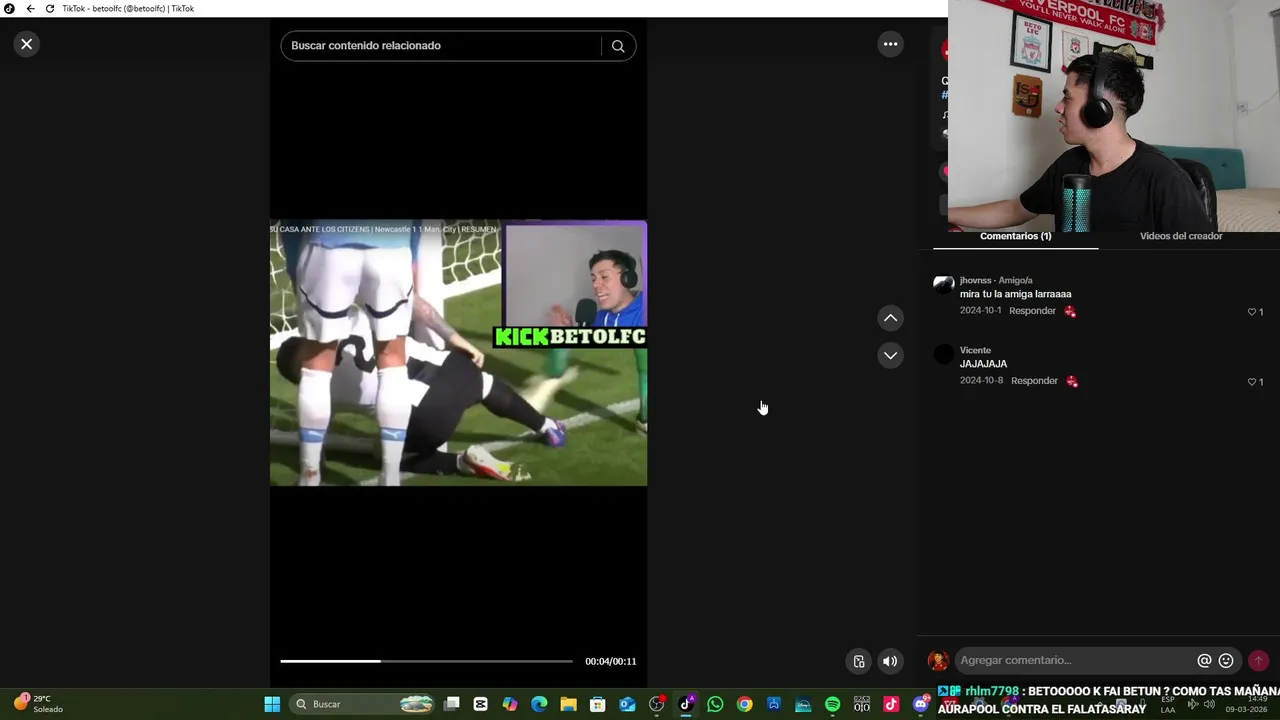Open CapCut from the taskbar
Screen dimensions: 1280x720
click(481, 704)
